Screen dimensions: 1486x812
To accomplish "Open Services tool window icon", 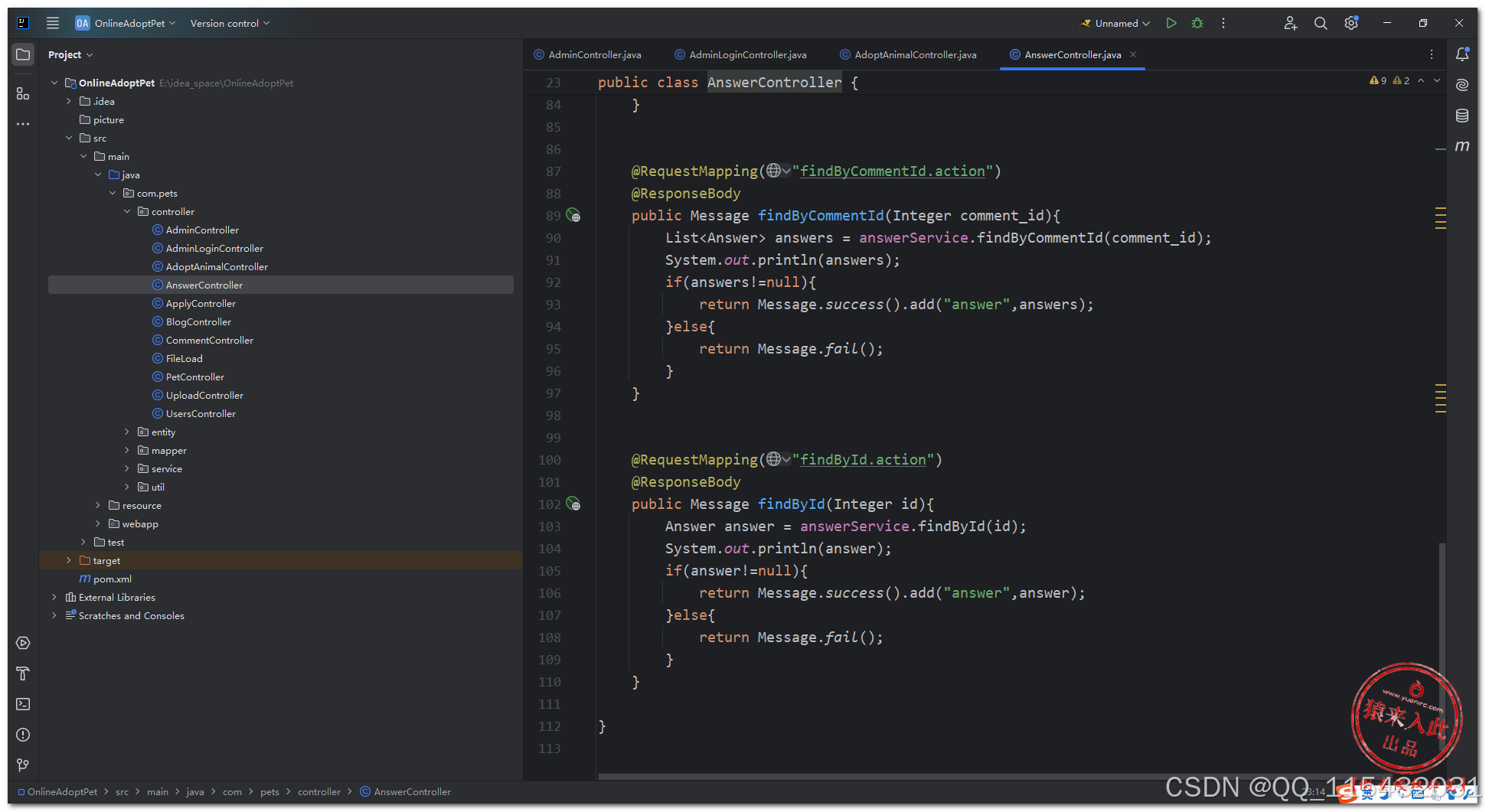I will 23,643.
